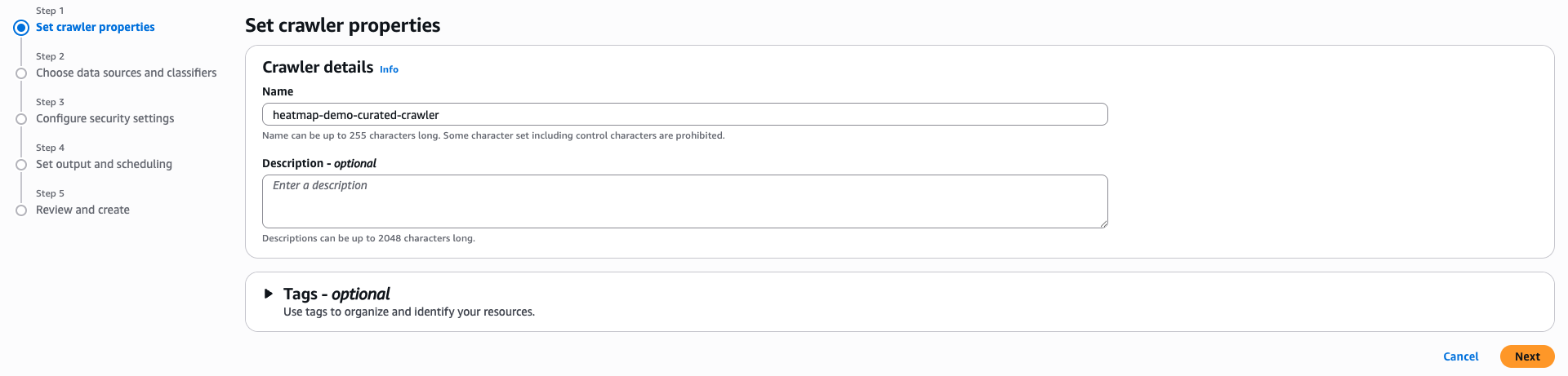Click the Description box resize handle
The height and width of the screenshot is (376, 1568).
coord(1103,223)
